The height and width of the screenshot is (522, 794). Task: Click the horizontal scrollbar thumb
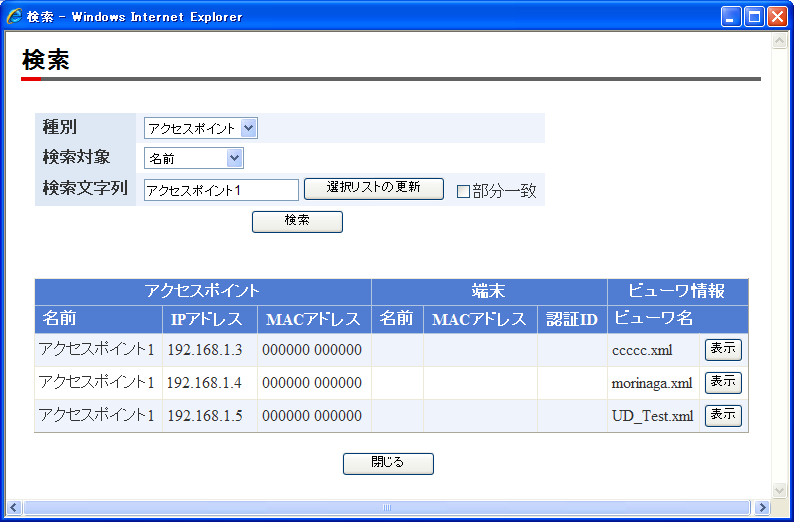click(x=387, y=507)
